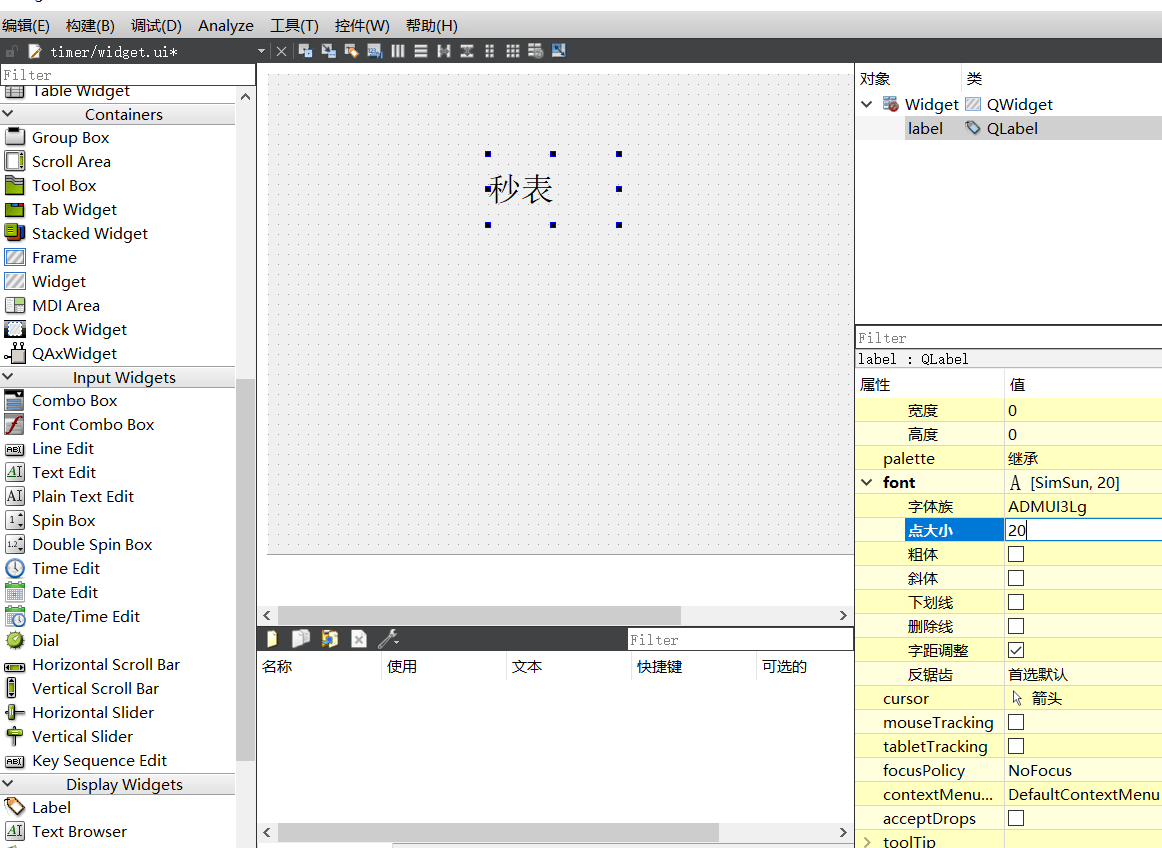Click the Break Layout toolbar icon
Screen dimensions: 1162x848
(536, 51)
